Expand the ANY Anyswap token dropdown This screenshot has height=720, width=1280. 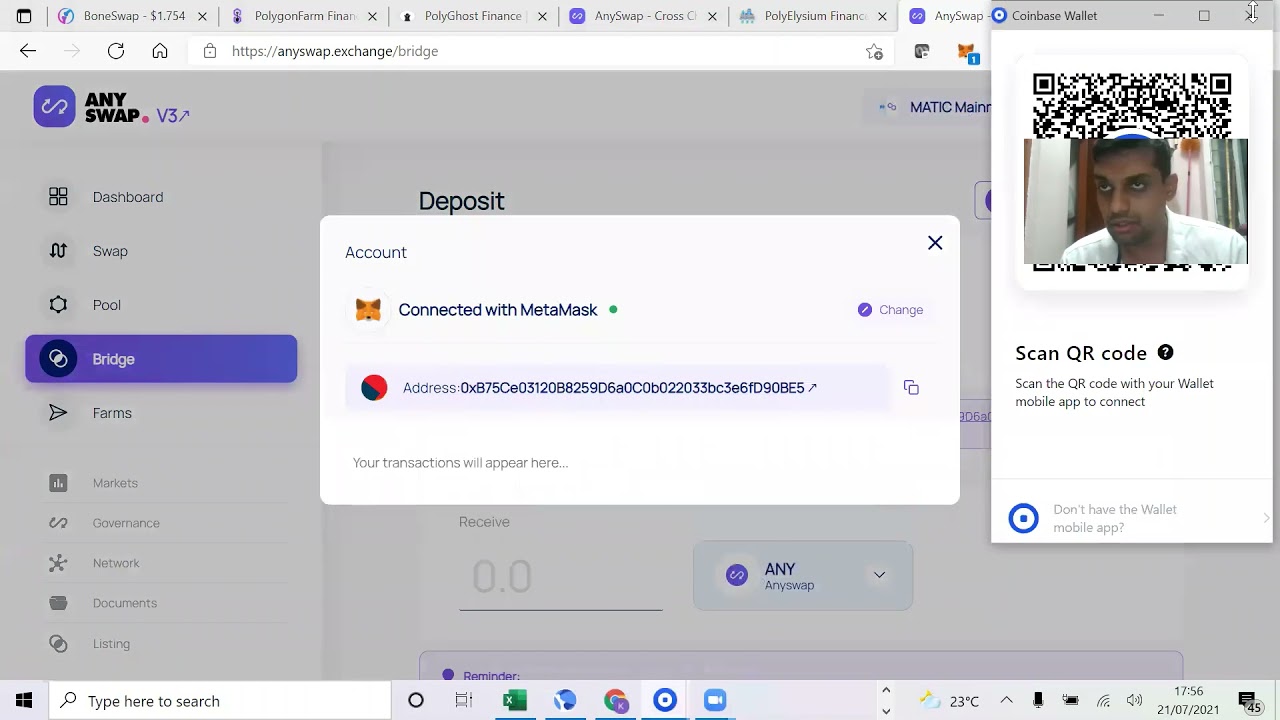[803, 576]
